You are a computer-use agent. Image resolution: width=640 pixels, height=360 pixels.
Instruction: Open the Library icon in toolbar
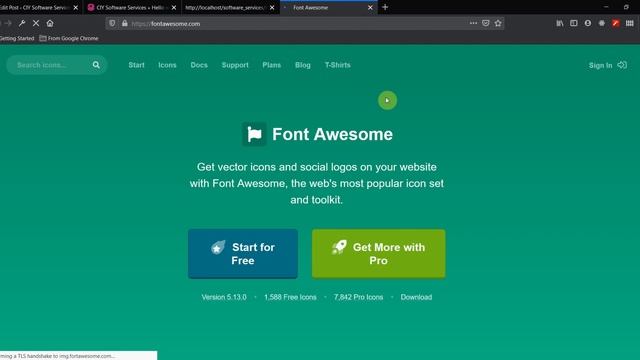click(x=560, y=23)
